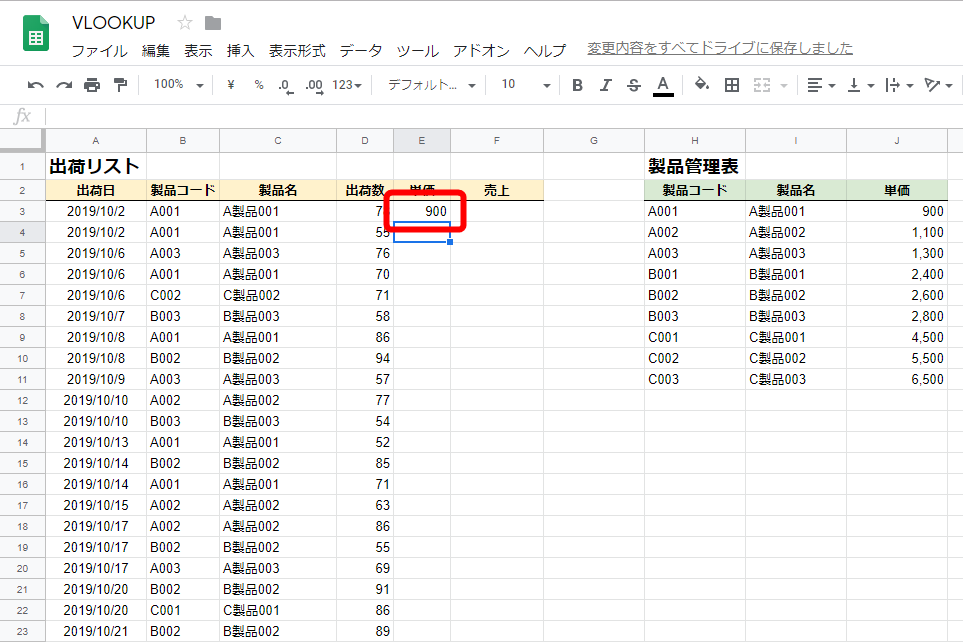The height and width of the screenshot is (642, 963).
Task: Open the borders tool
Action: pyautogui.click(x=732, y=85)
